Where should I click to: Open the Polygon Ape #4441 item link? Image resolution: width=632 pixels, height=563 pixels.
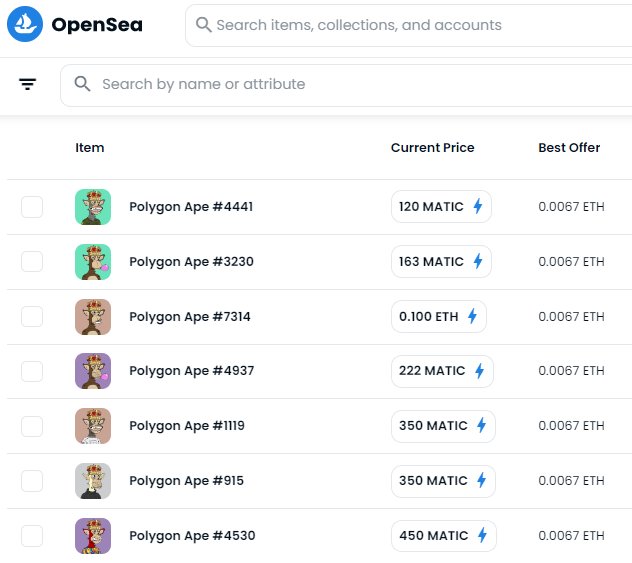(191, 207)
